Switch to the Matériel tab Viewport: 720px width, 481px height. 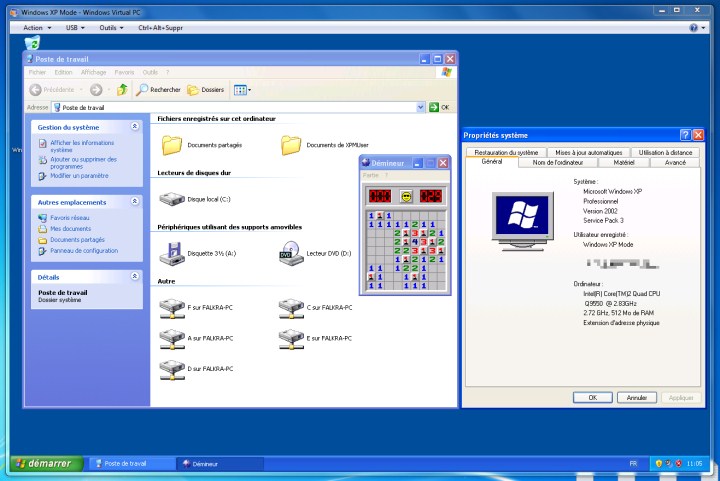point(624,162)
